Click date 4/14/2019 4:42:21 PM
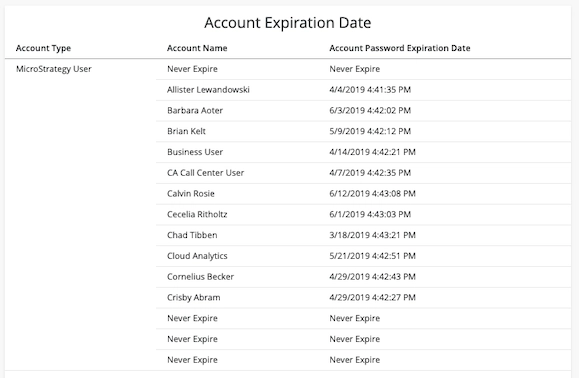This screenshot has height=378, width=579. coord(372,152)
